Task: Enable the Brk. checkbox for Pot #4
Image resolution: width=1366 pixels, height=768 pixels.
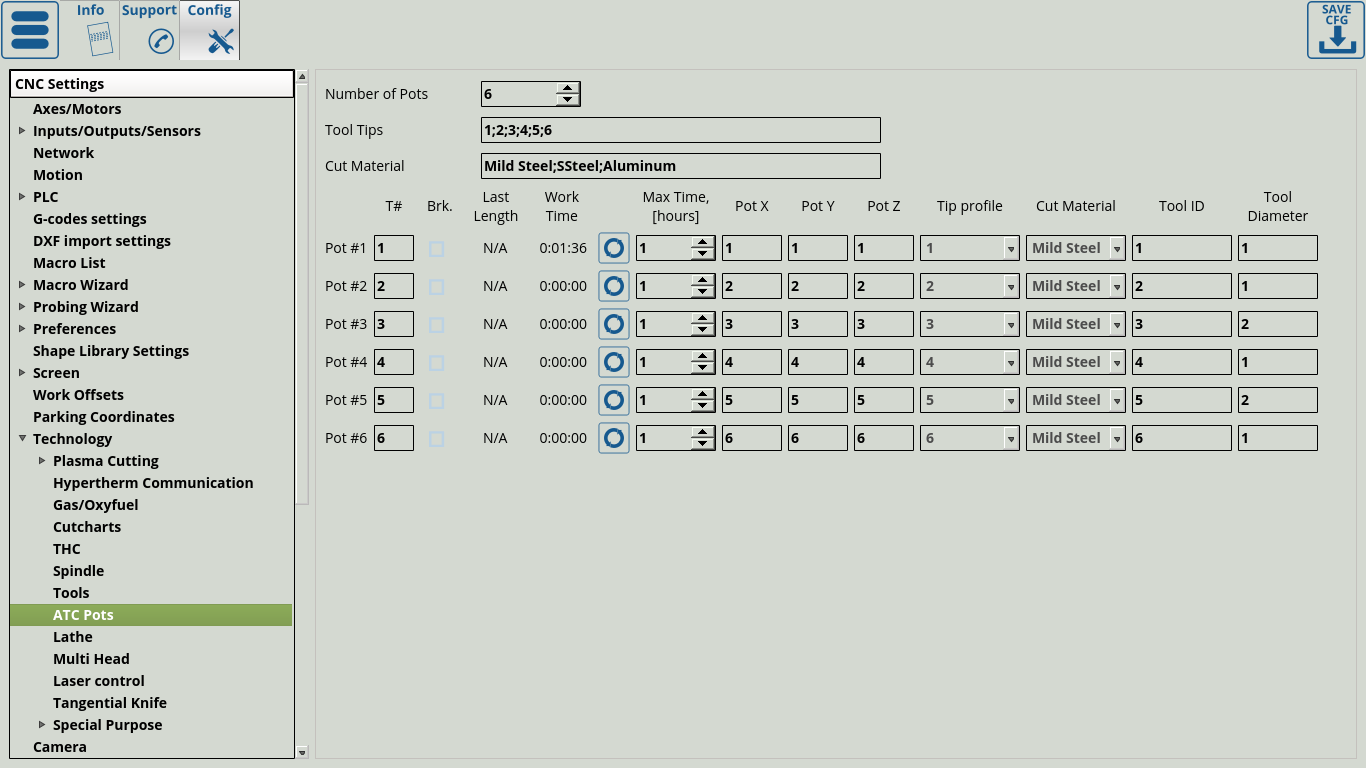Action: [436, 363]
